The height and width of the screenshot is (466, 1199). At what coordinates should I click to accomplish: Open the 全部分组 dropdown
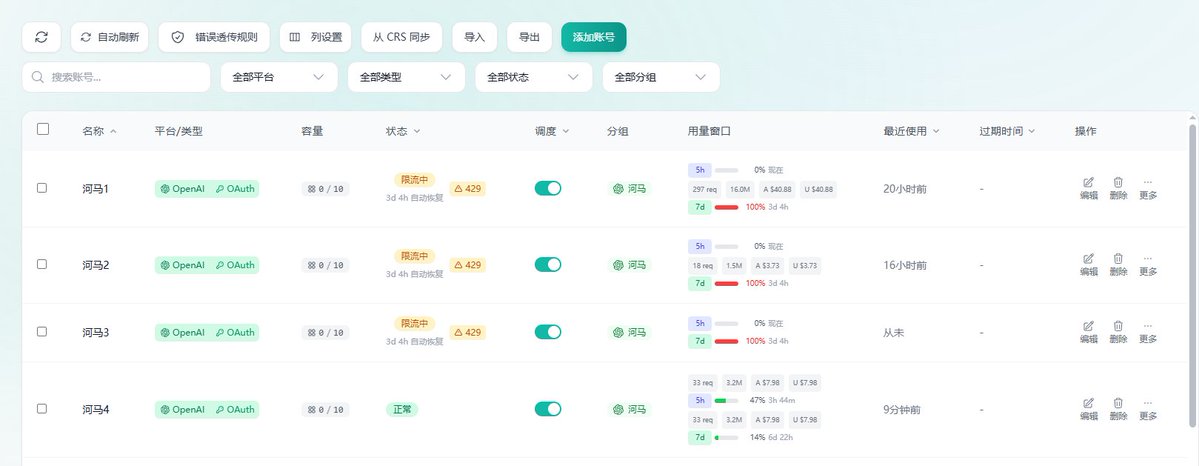coord(661,77)
